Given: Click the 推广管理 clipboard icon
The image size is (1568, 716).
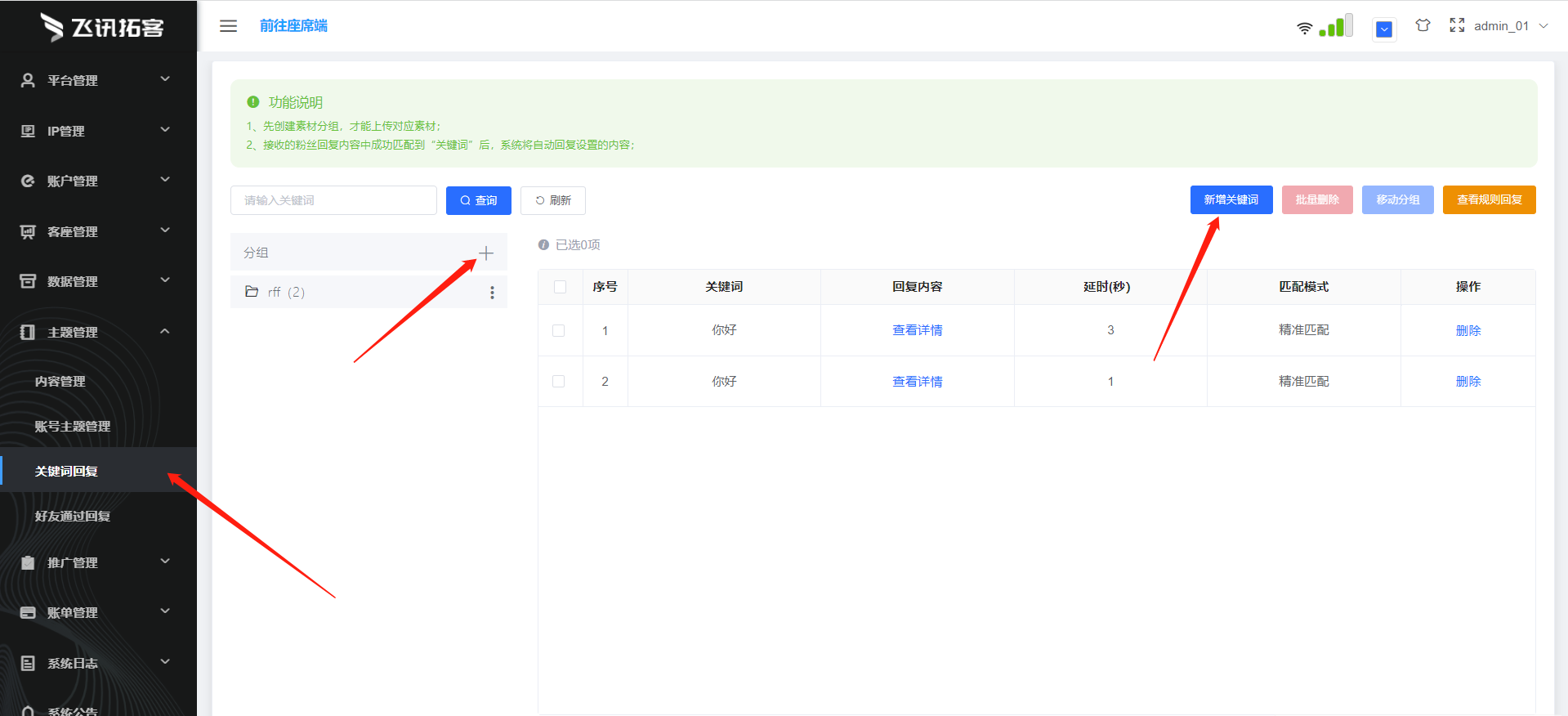Looking at the screenshot, I should click(x=28, y=562).
